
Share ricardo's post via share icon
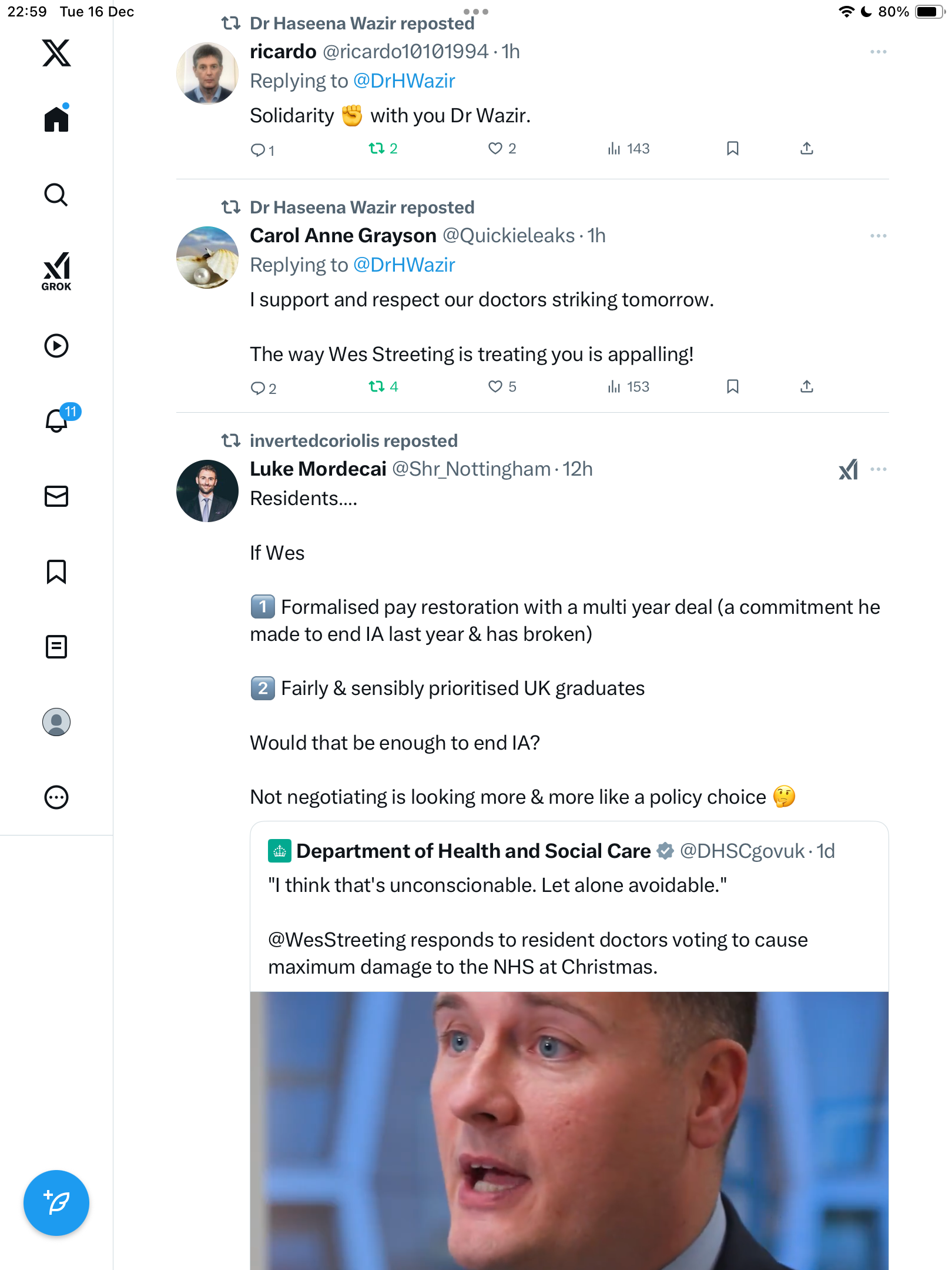point(807,149)
